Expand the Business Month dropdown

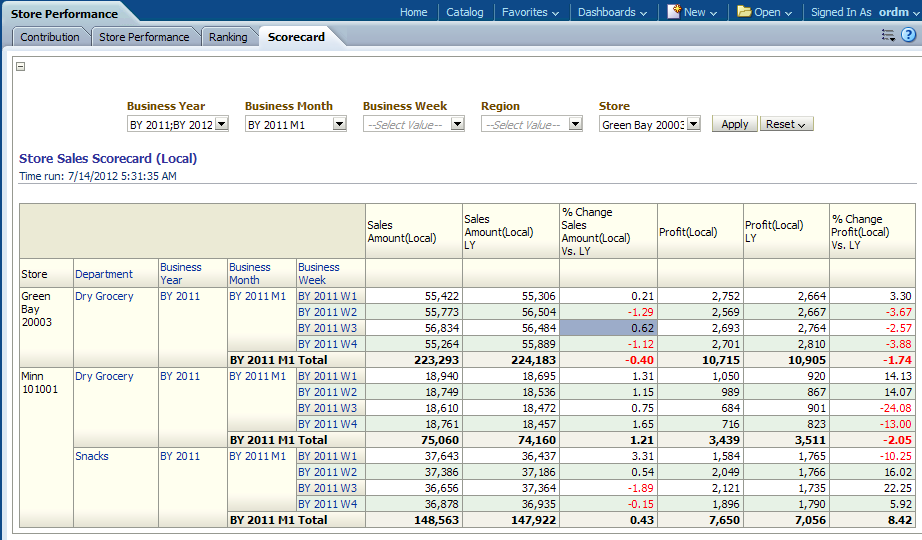pyautogui.click(x=339, y=125)
